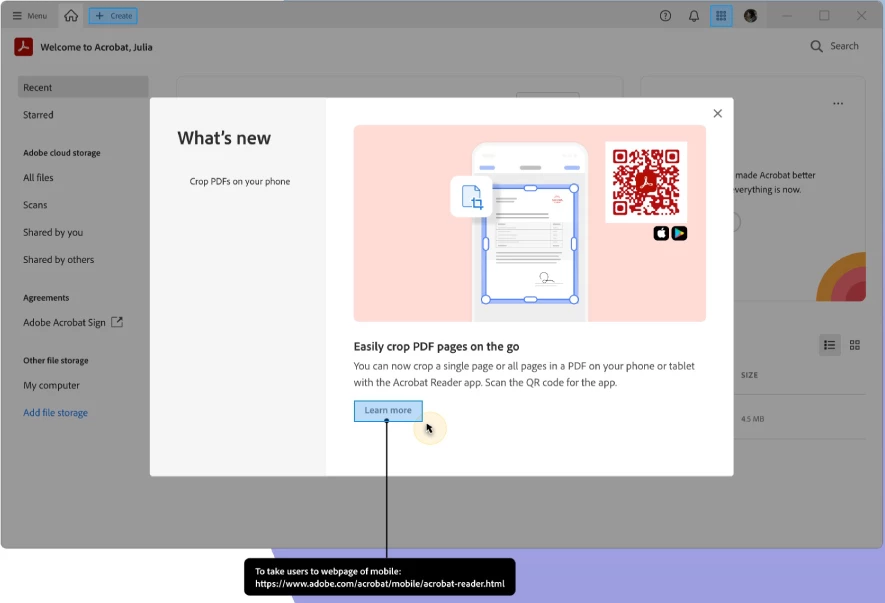Click the Create button
Viewport: 885px width, 603px height.
pos(113,16)
